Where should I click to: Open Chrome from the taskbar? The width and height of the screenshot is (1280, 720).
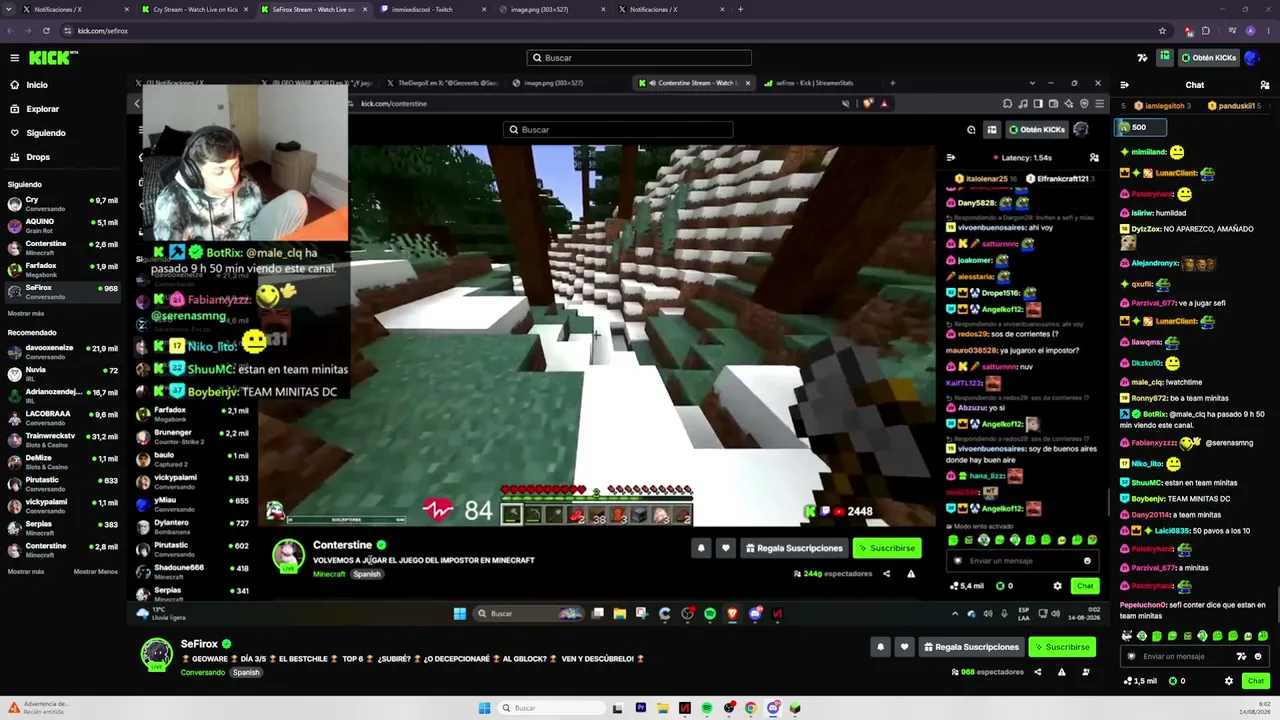pyautogui.click(x=750, y=708)
